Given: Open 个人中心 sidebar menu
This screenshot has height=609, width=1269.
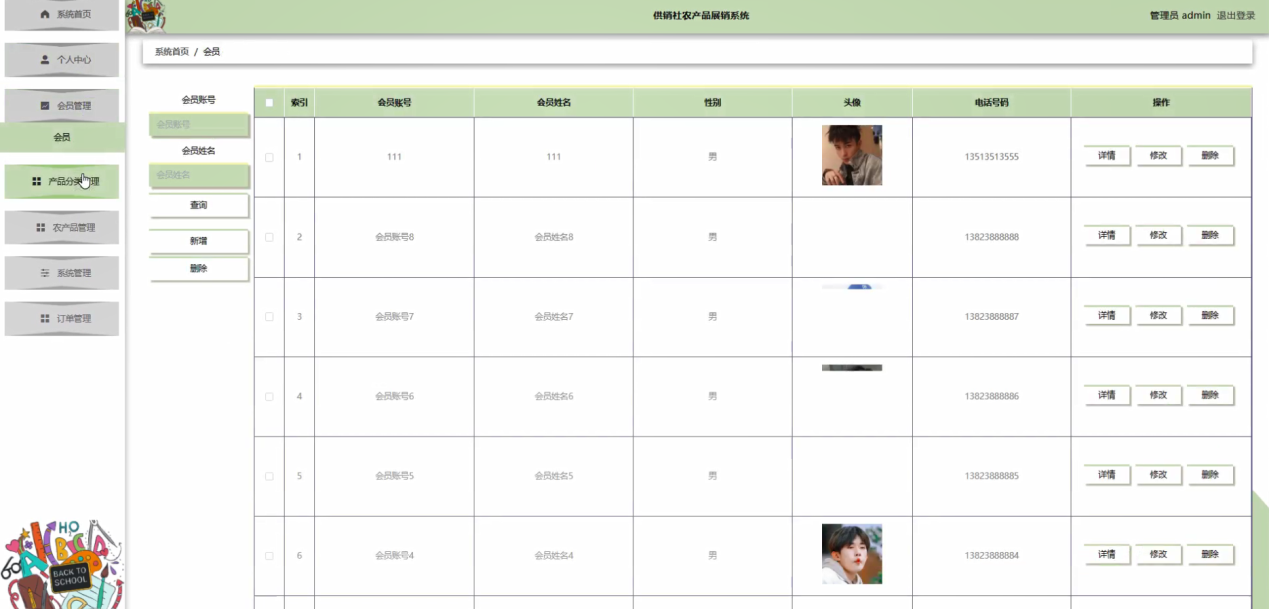Looking at the screenshot, I should (62, 60).
